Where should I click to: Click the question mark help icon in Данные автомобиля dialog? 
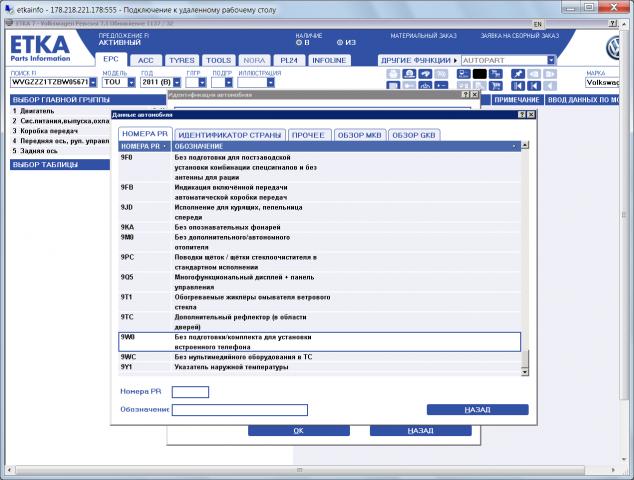[x=522, y=115]
